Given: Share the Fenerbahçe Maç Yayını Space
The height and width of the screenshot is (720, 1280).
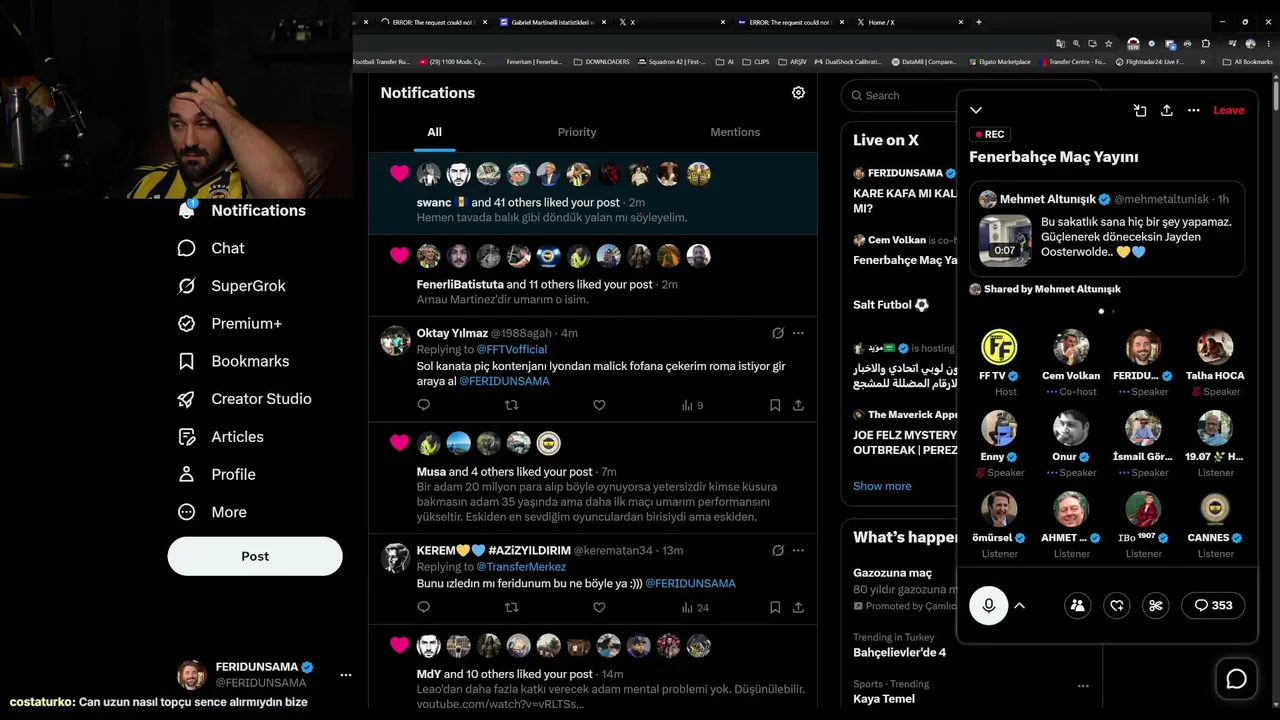Looking at the screenshot, I should pyautogui.click(x=1166, y=110).
